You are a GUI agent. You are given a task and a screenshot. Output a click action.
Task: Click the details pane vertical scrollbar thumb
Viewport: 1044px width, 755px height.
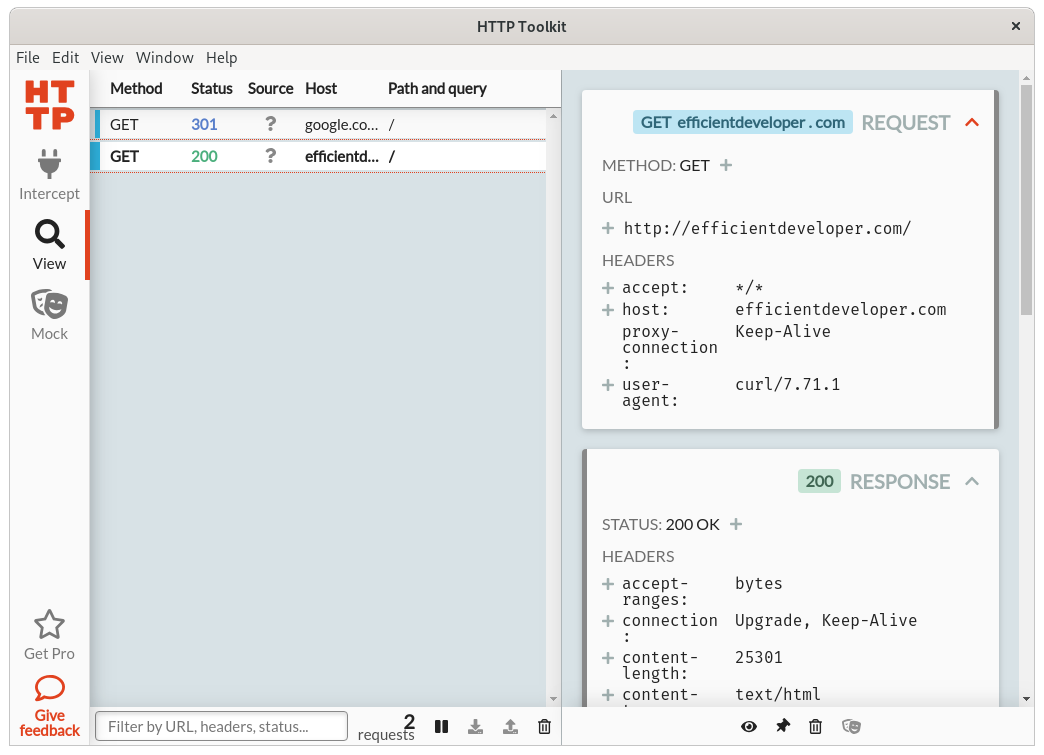point(1026,200)
